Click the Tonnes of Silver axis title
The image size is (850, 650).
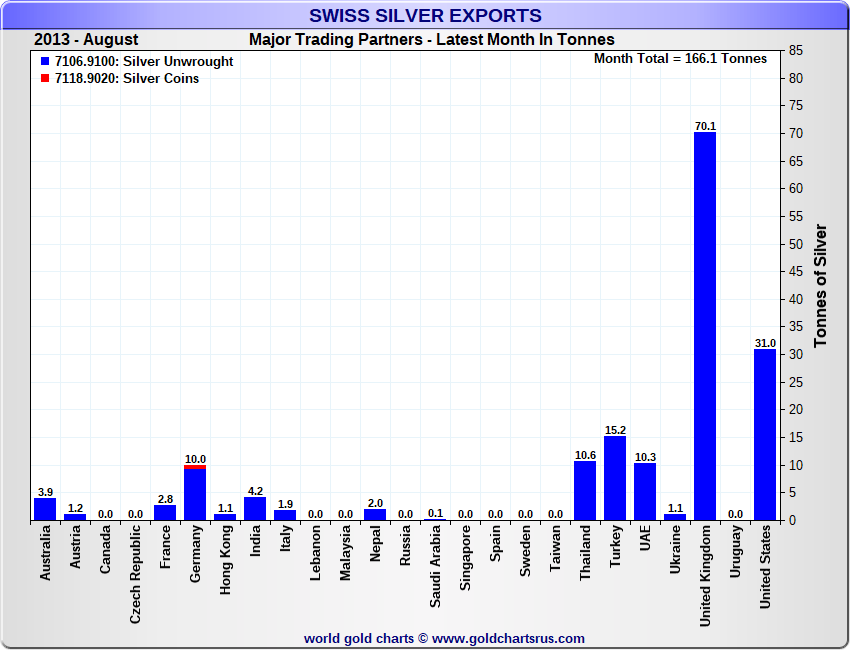pyautogui.click(x=820, y=285)
